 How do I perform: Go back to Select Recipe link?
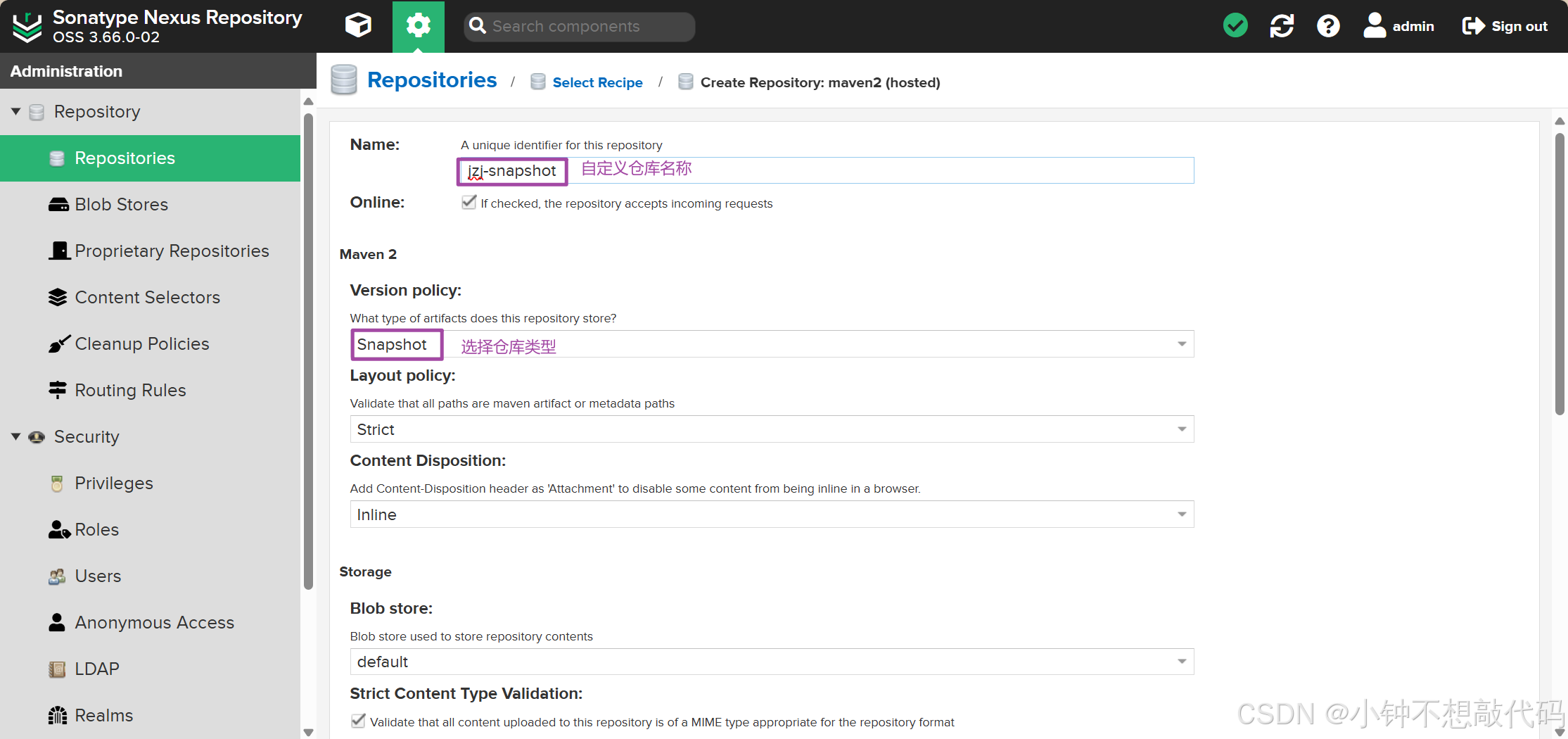597,82
